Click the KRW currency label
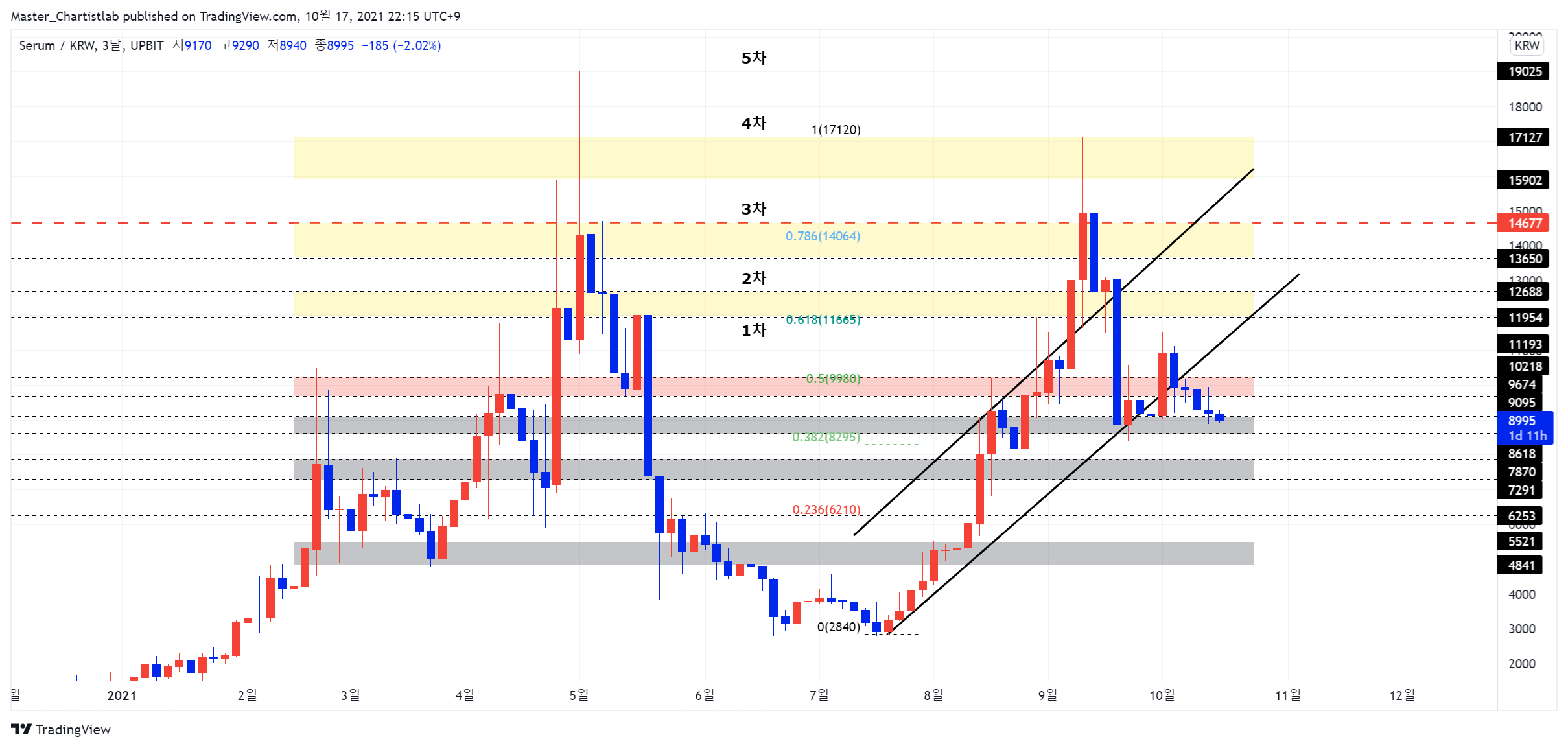Screen dimensions: 1568x748 point(1527,45)
